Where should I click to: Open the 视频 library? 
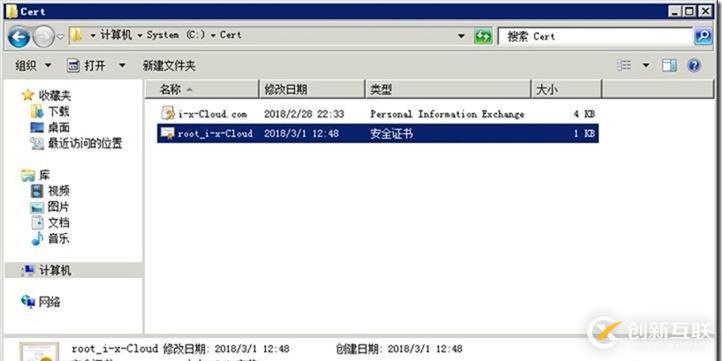pyautogui.click(x=58, y=191)
